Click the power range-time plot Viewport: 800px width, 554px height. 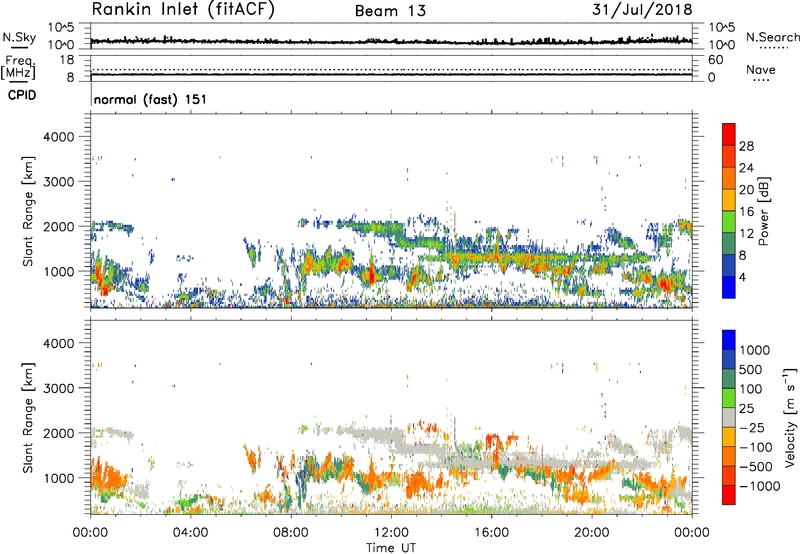pos(391,211)
